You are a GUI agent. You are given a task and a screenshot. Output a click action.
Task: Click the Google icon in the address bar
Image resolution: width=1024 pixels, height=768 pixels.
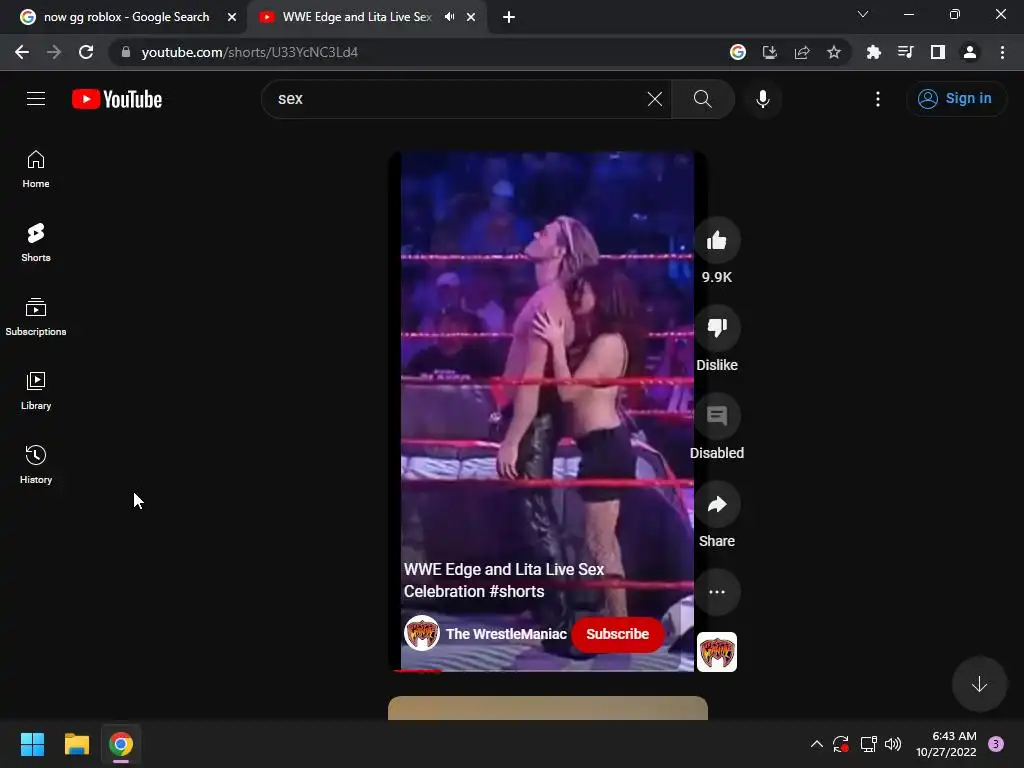(738, 52)
